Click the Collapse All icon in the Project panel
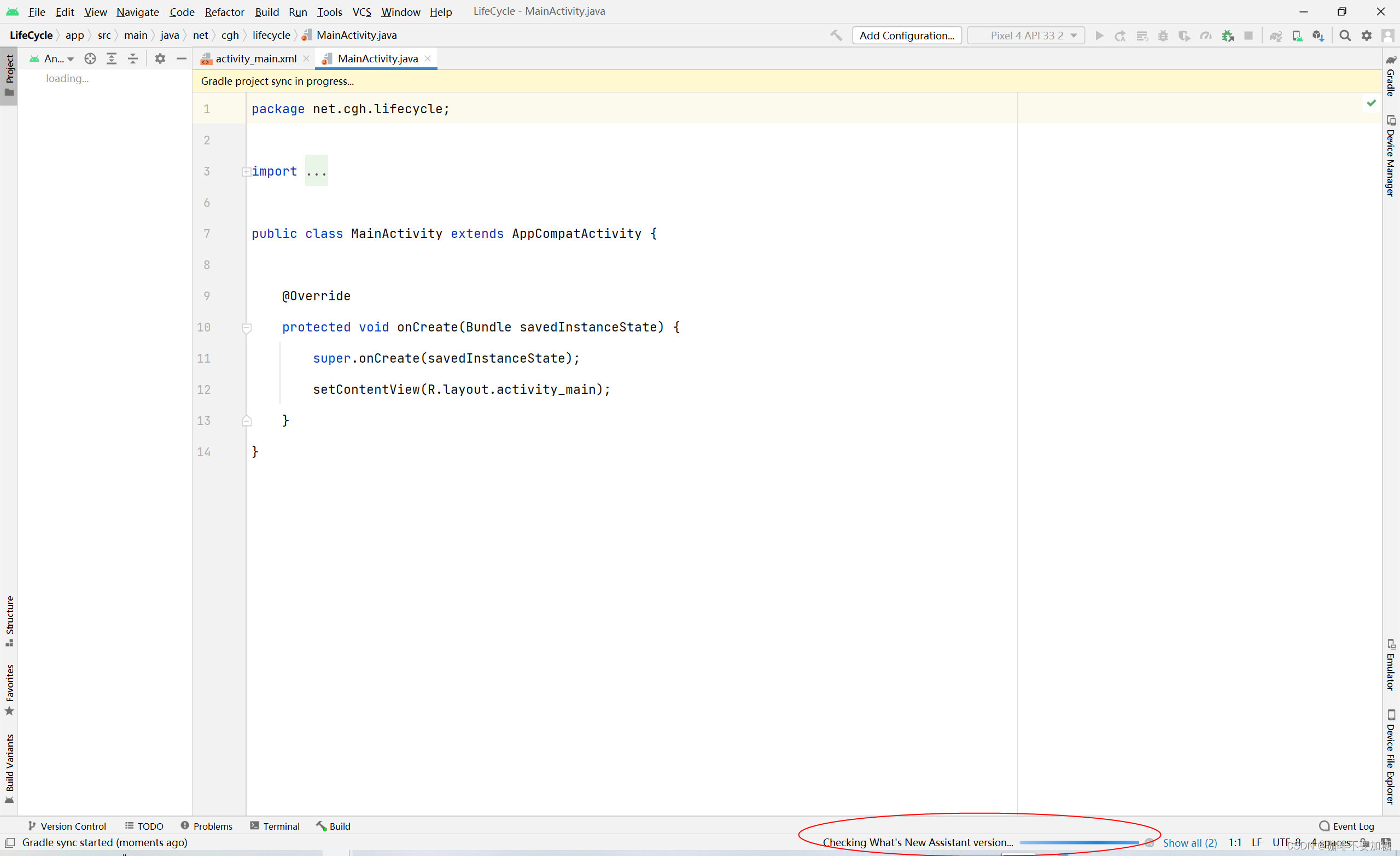The height and width of the screenshot is (856, 1400). point(133,59)
